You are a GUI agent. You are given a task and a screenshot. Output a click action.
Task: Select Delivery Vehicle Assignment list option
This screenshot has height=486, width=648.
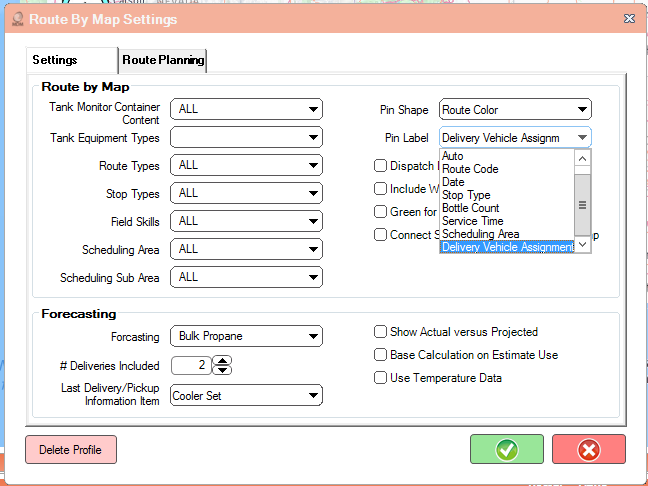coord(507,247)
